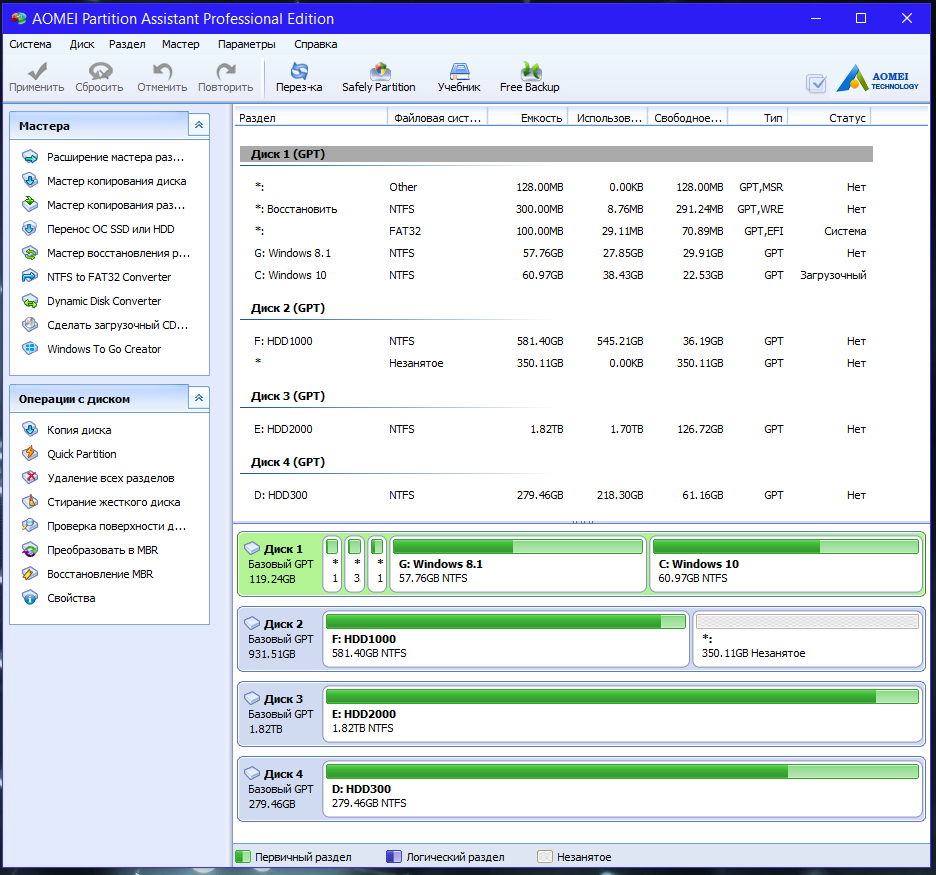This screenshot has width=936, height=875.
Task: Click the checkmark icon beside AOMEI logo
Action: tap(816, 84)
